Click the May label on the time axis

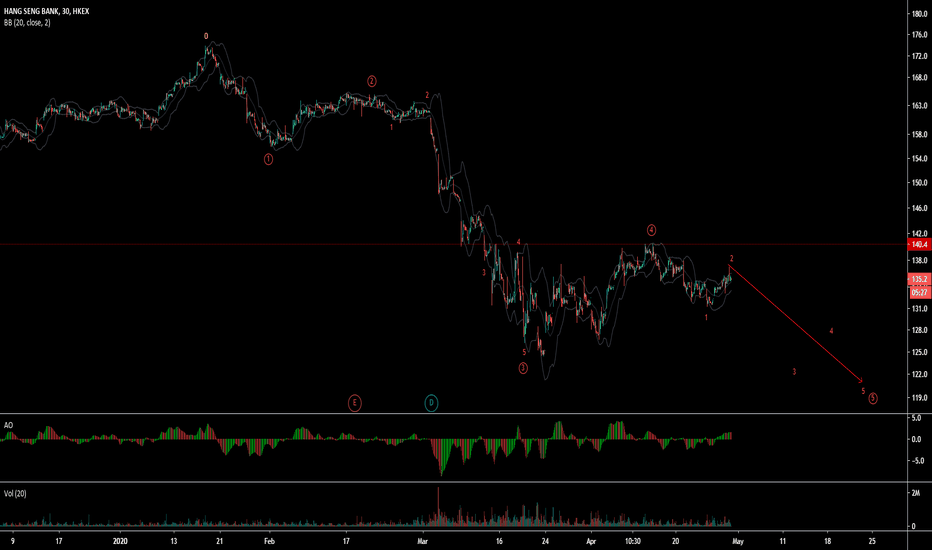(738, 541)
